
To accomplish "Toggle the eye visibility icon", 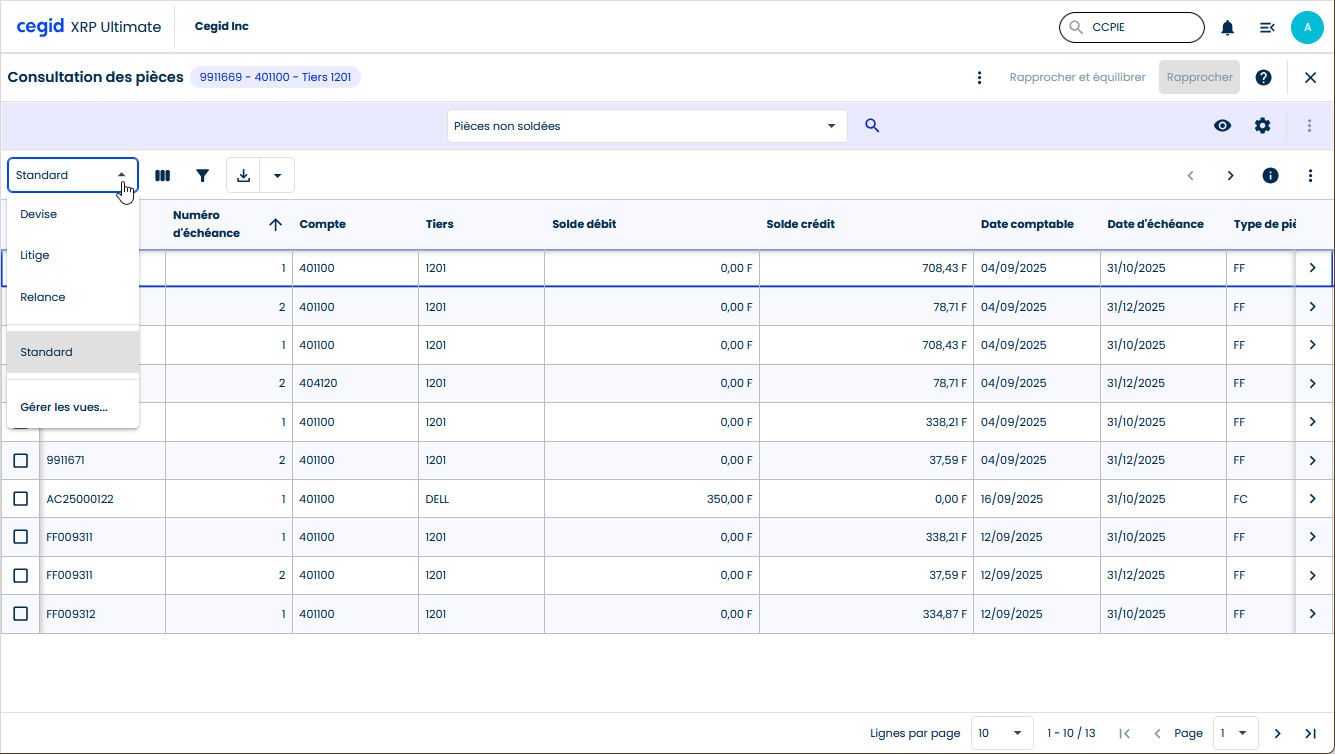I will [1222, 126].
